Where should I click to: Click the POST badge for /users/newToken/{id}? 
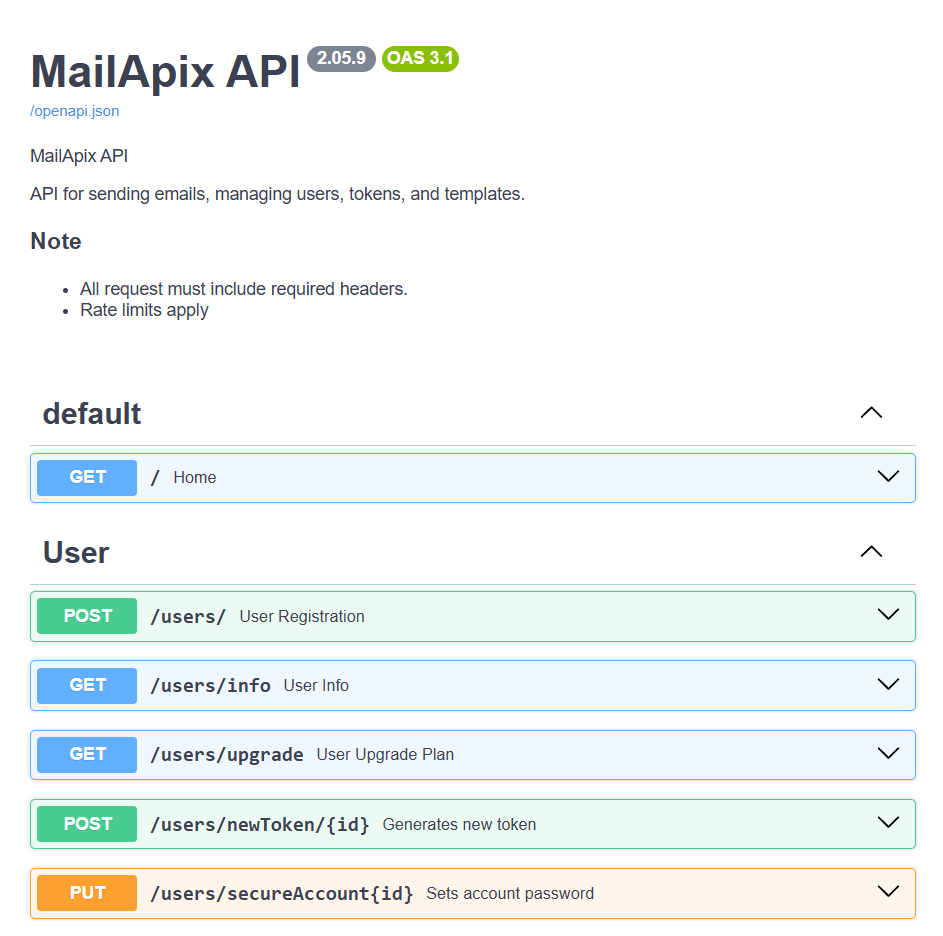point(86,823)
